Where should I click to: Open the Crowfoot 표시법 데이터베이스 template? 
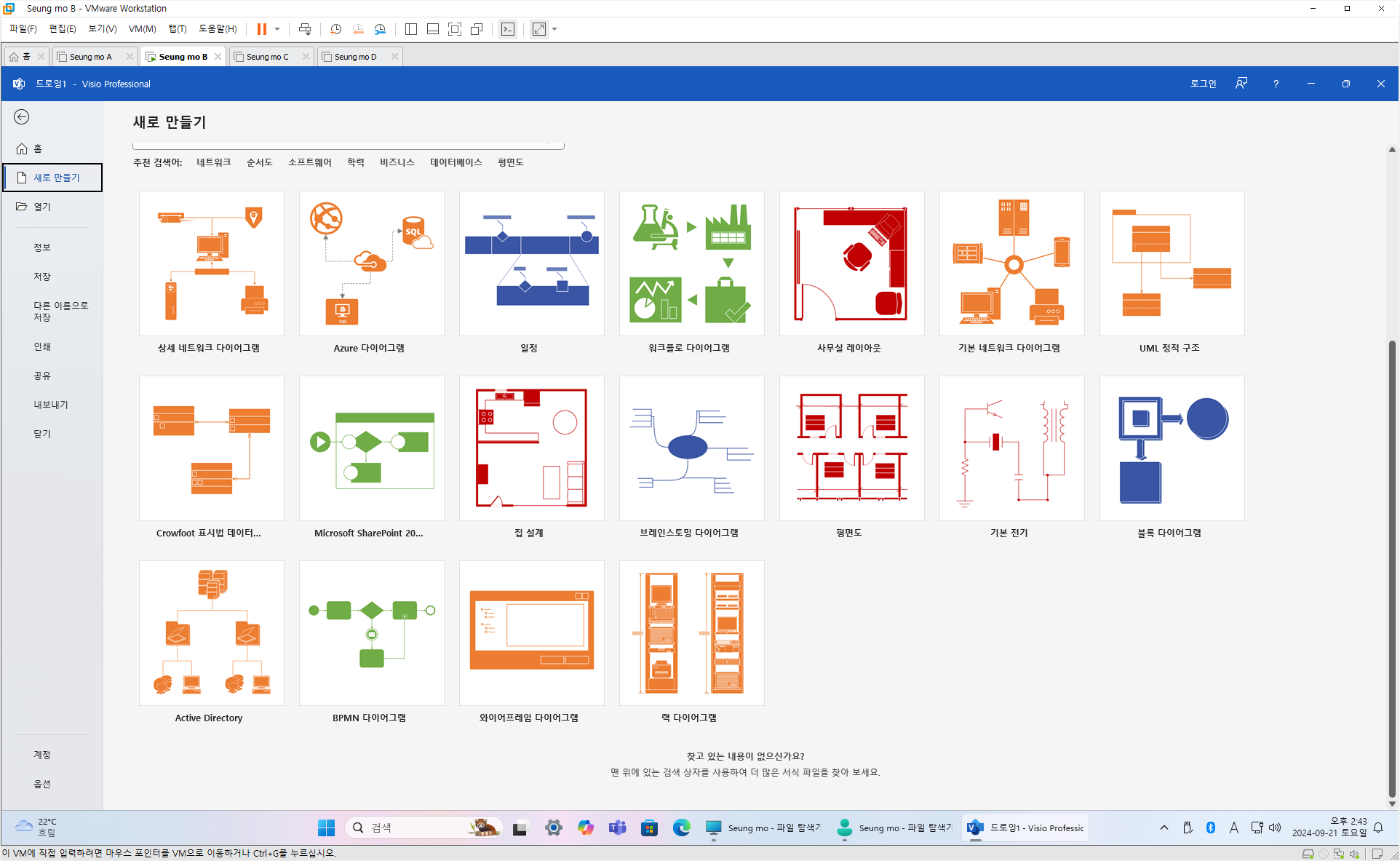(211, 448)
